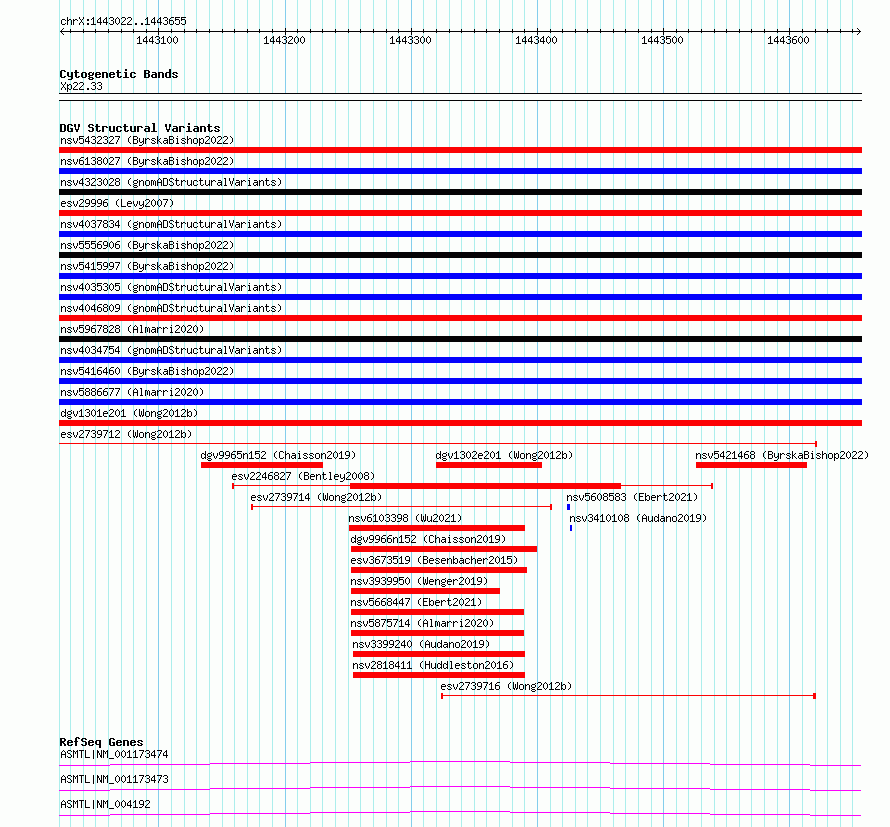Click the small blue marker under nsv5608583
The width and height of the screenshot is (890, 827).
[568, 507]
